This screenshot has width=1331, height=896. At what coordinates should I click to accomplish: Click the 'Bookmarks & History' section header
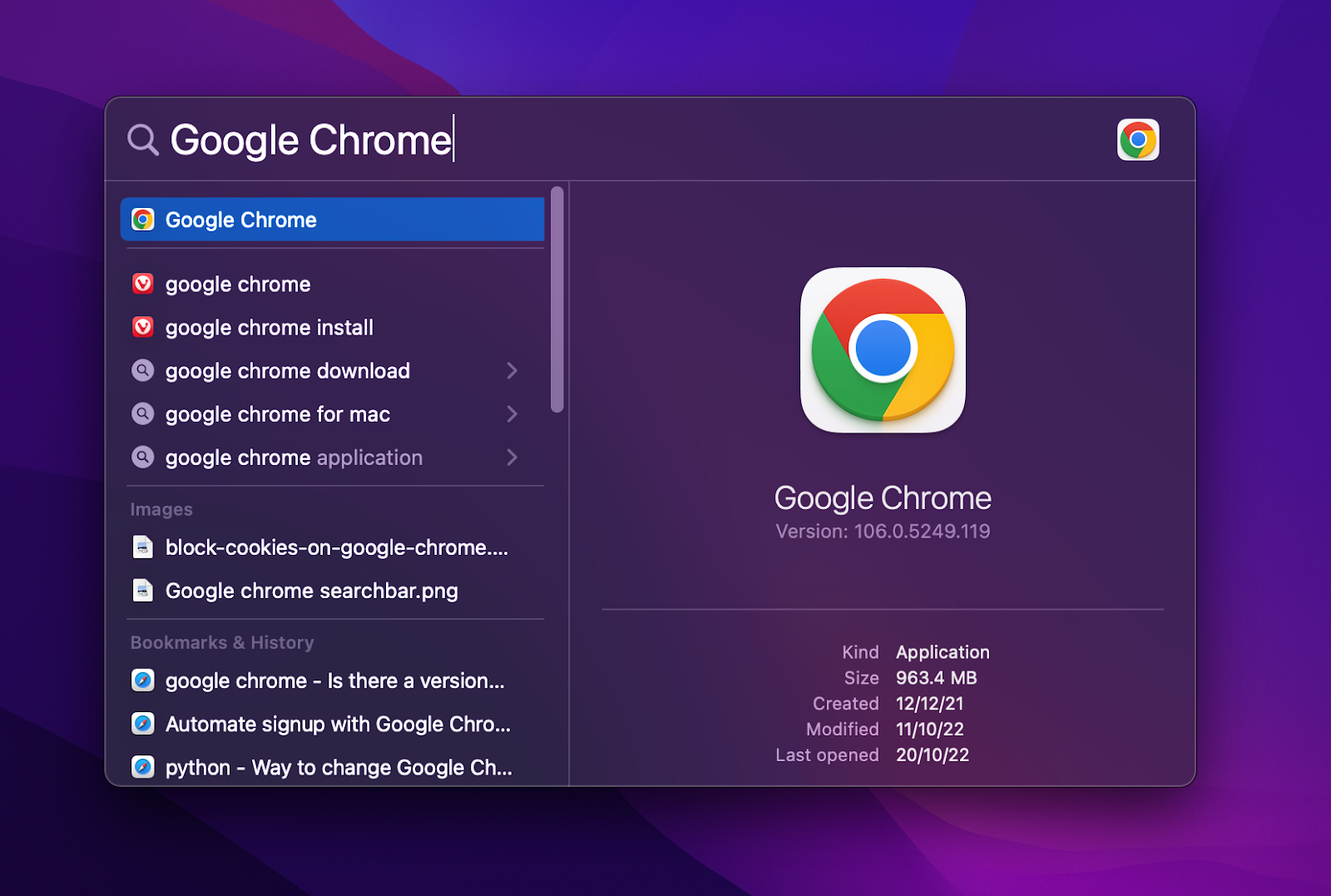pos(222,642)
